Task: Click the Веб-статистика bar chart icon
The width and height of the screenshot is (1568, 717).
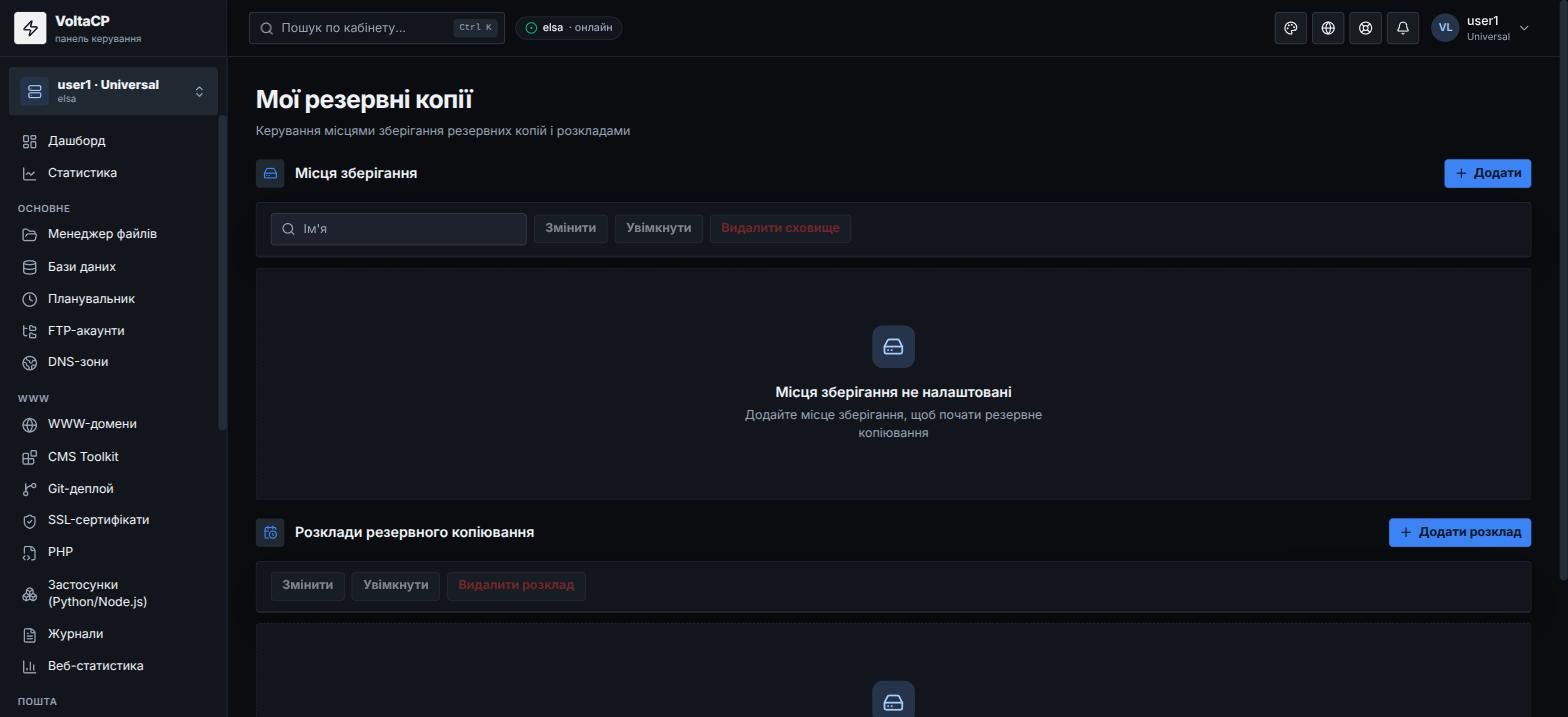Action: 30,666
